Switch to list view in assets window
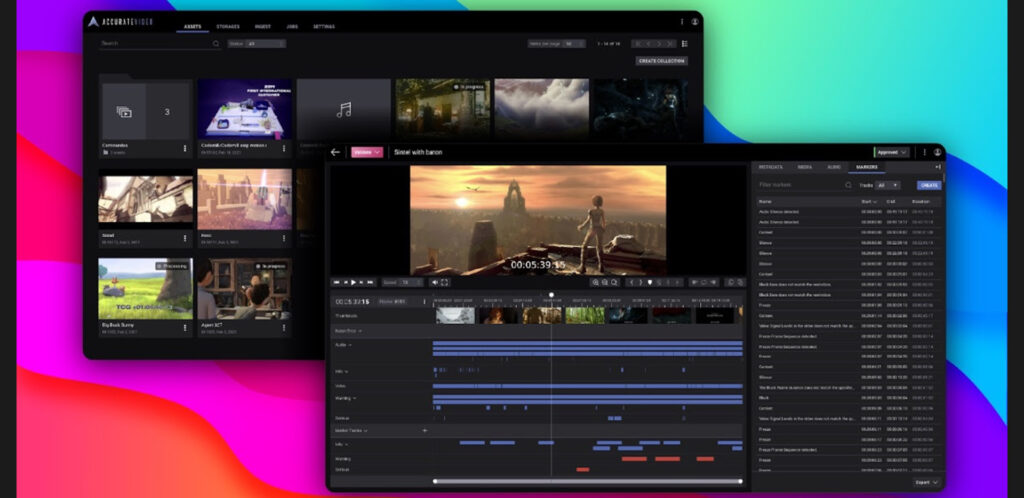The height and width of the screenshot is (498, 1024). pyautogui.click(x=684, y=44)
